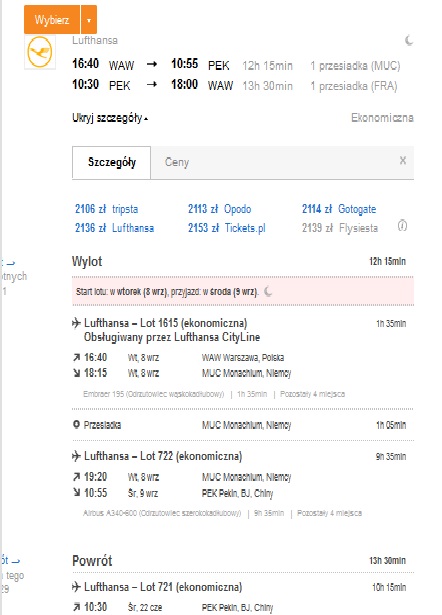The image size is (442, 615).
Task: Click the orange Wybierz button
Action: pos(52,20)
